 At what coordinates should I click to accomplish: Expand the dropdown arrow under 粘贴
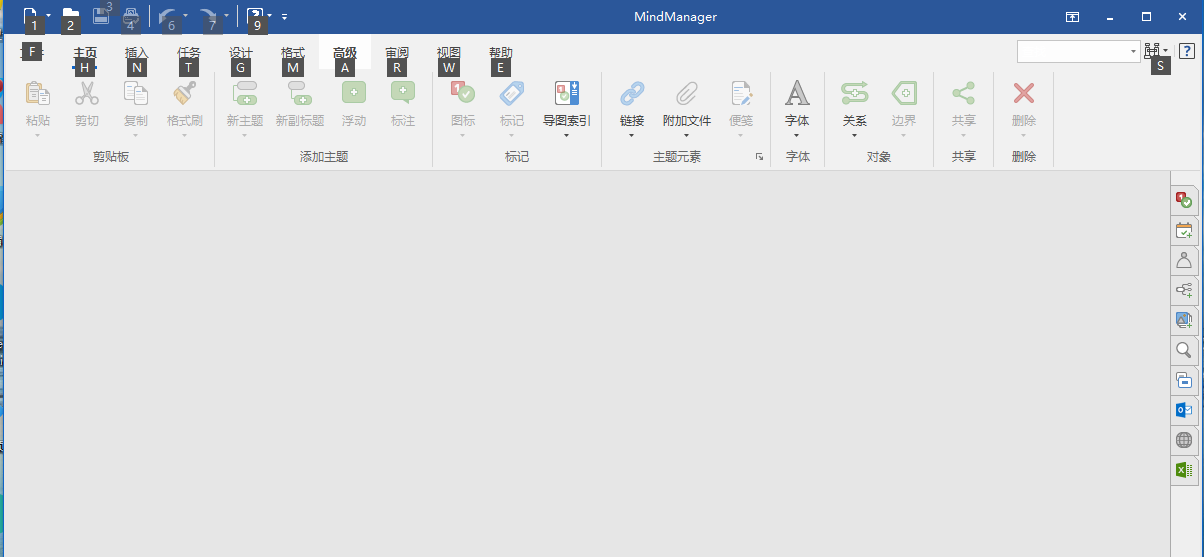(38, 135)
